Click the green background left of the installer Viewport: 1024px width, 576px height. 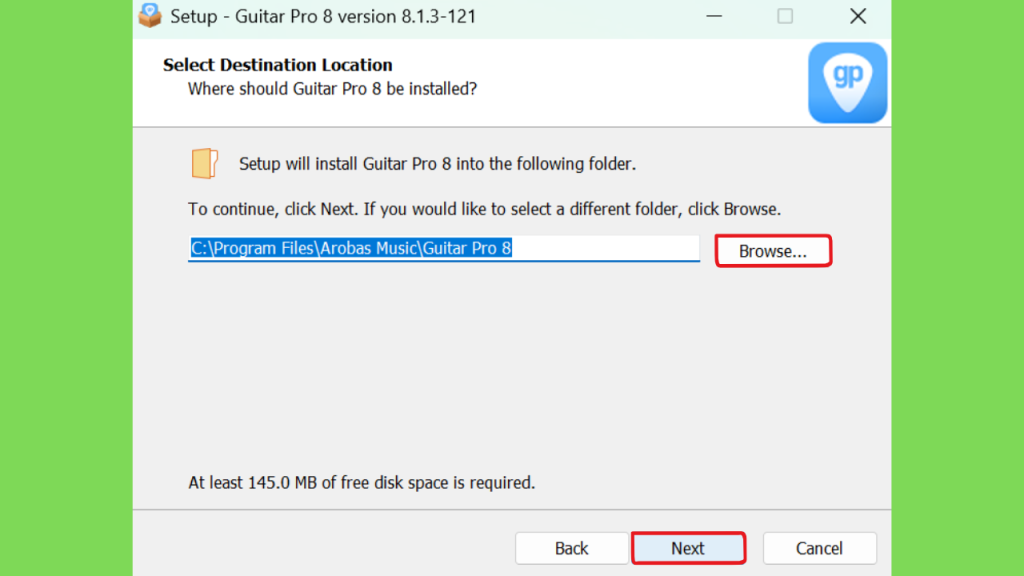(65, 288)
